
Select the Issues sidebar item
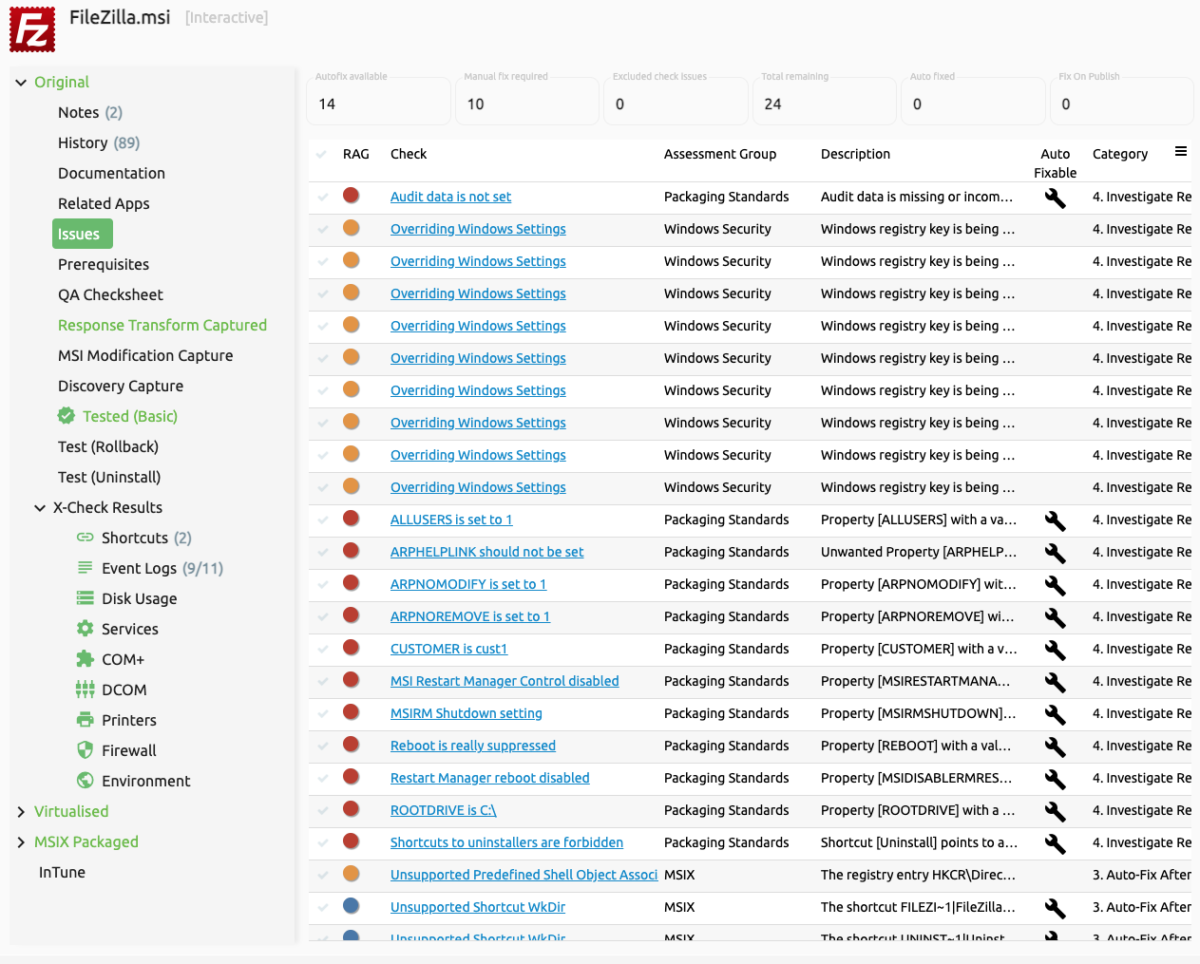pyautogui.click(x=82, y=234)
